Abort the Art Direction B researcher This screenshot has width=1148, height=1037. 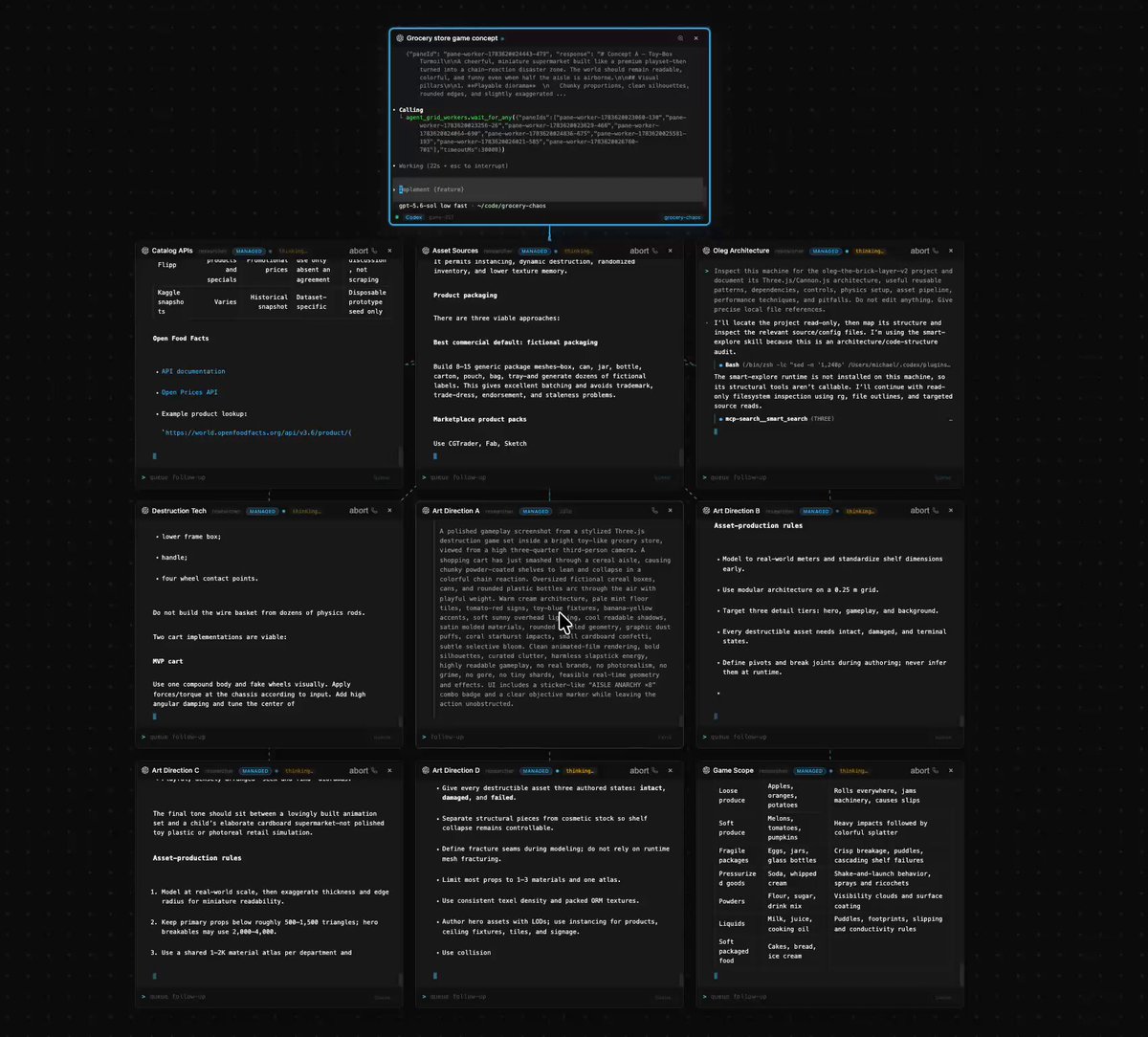(x=919, y=511)
